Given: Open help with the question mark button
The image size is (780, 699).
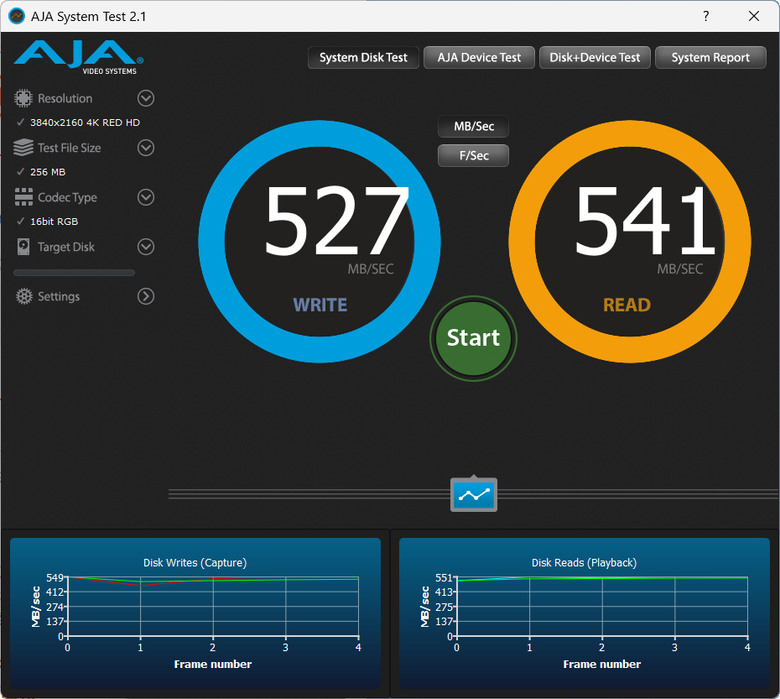Looking at the screenshot, I should [x=705, y=16].
